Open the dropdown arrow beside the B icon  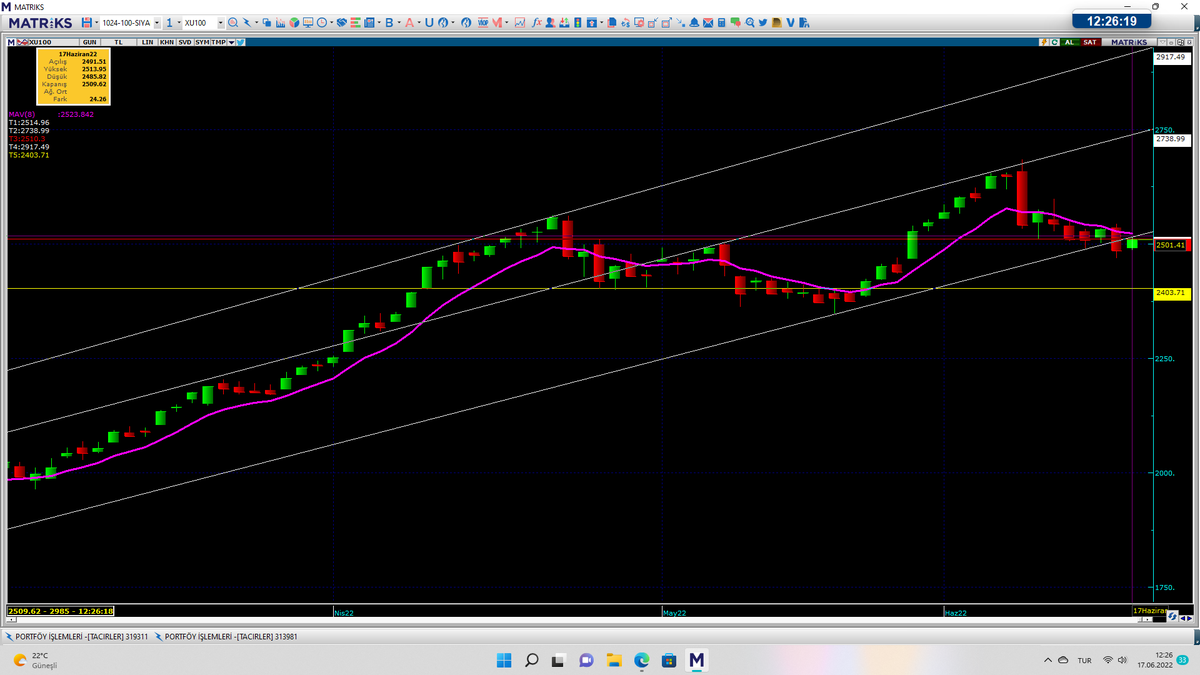[x=399, y=22]
